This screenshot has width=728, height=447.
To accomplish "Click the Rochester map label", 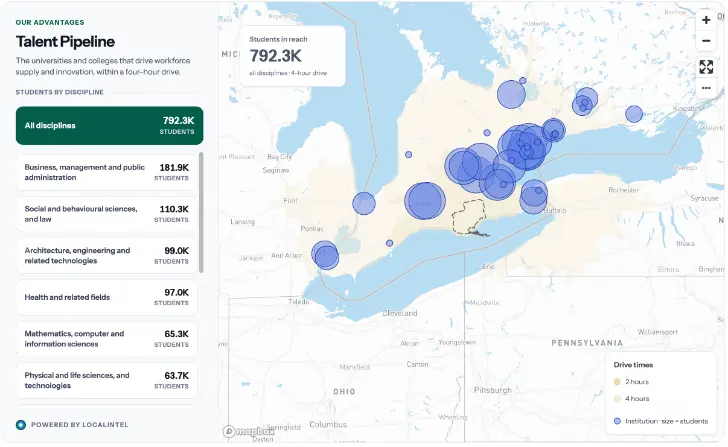I will tap(624, 190).
